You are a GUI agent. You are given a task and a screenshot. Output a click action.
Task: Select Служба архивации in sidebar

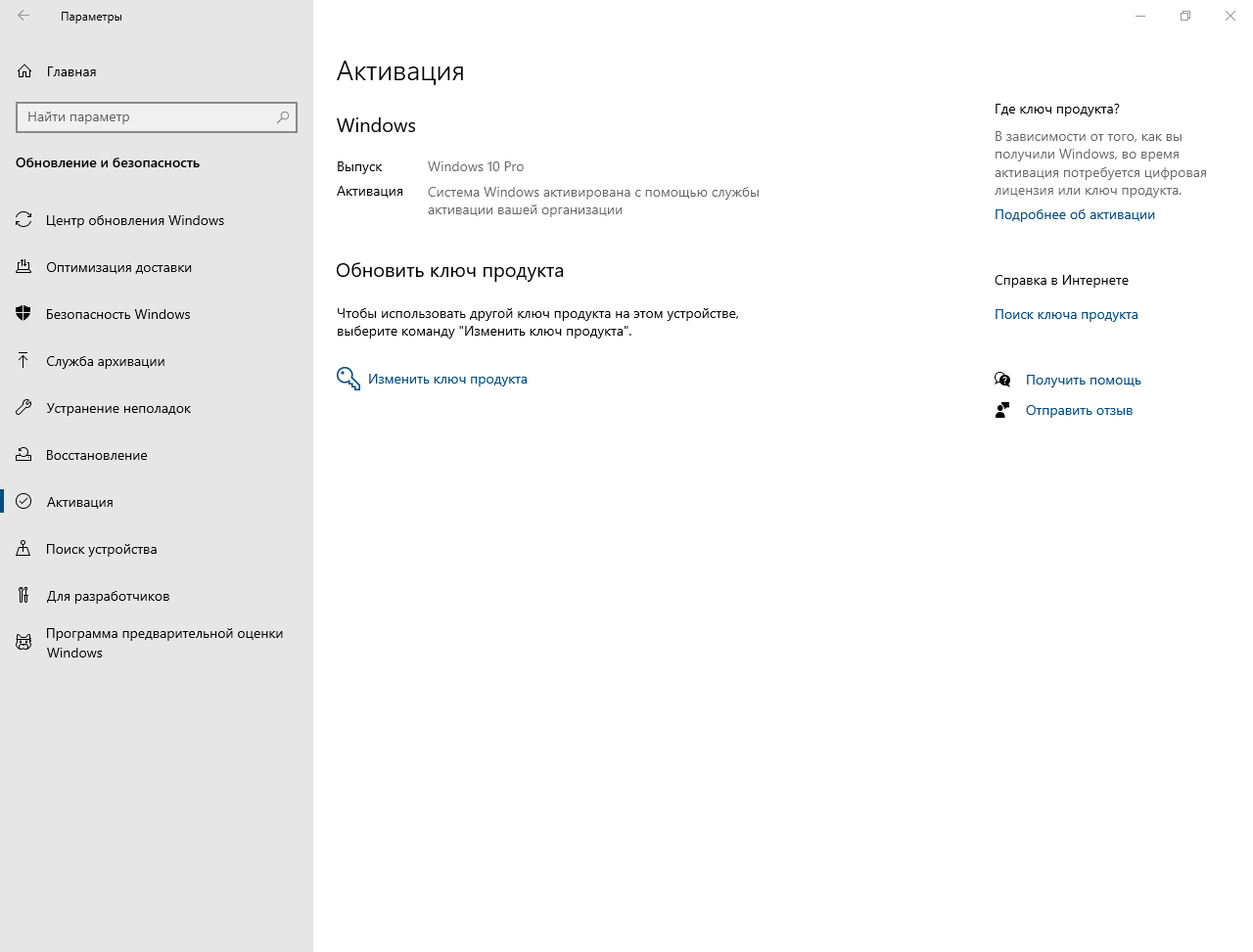157,361
